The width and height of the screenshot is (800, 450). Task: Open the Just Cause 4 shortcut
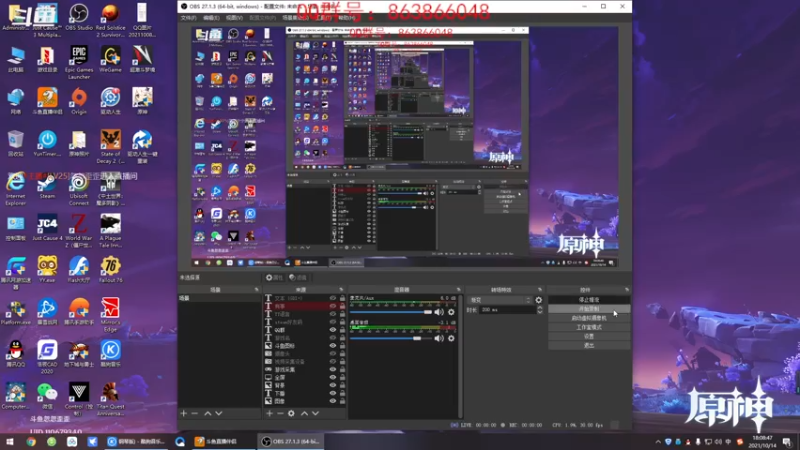click(x=47, y=228)
